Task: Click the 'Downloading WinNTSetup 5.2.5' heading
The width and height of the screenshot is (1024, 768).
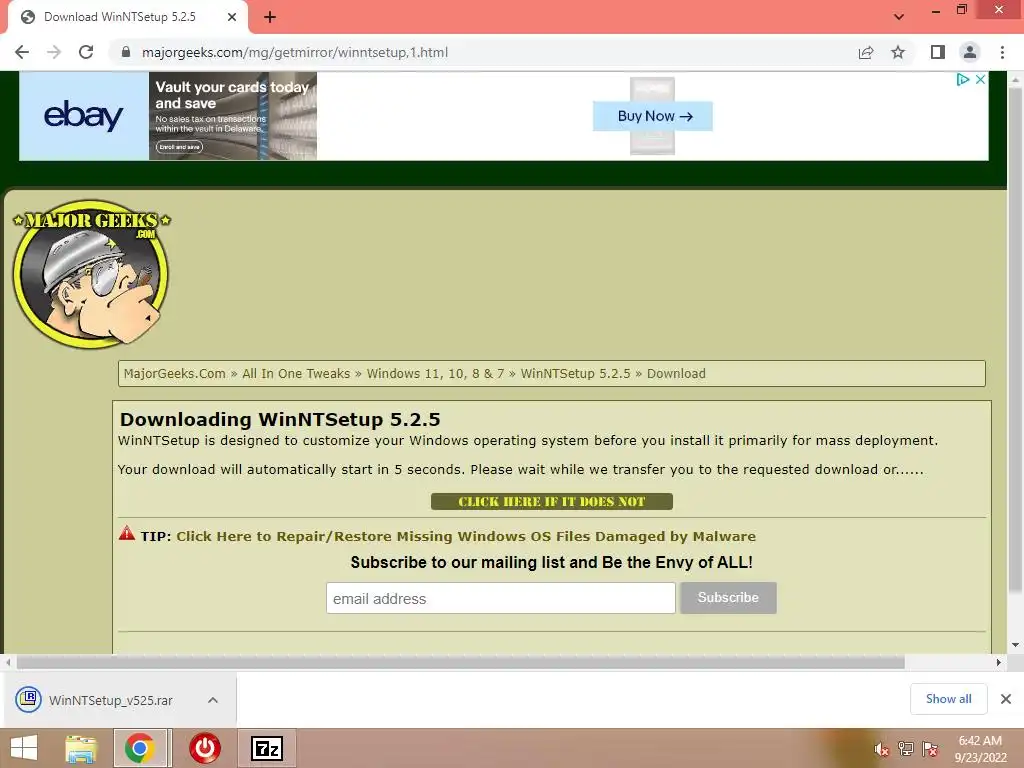Action: coord(280,419)
